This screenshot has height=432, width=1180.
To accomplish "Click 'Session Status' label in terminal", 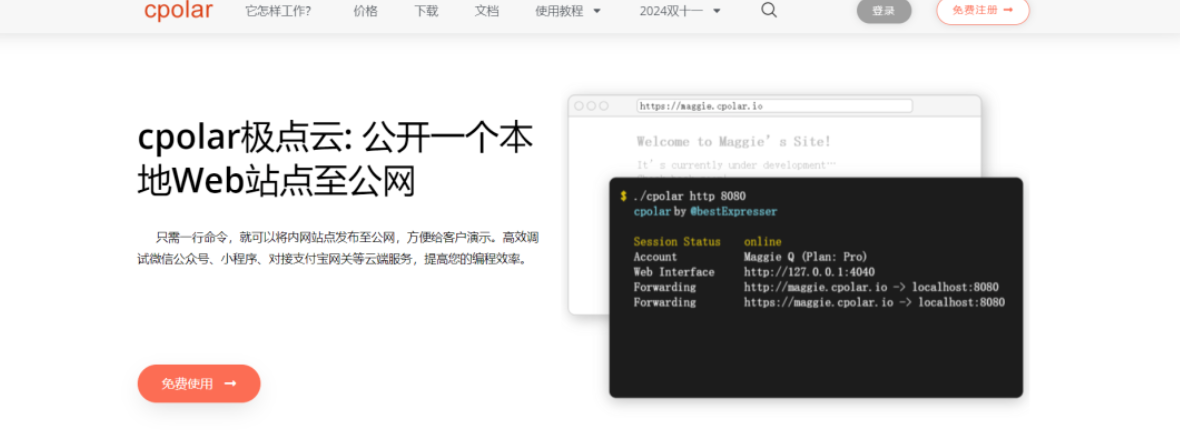I will [677, 242].
